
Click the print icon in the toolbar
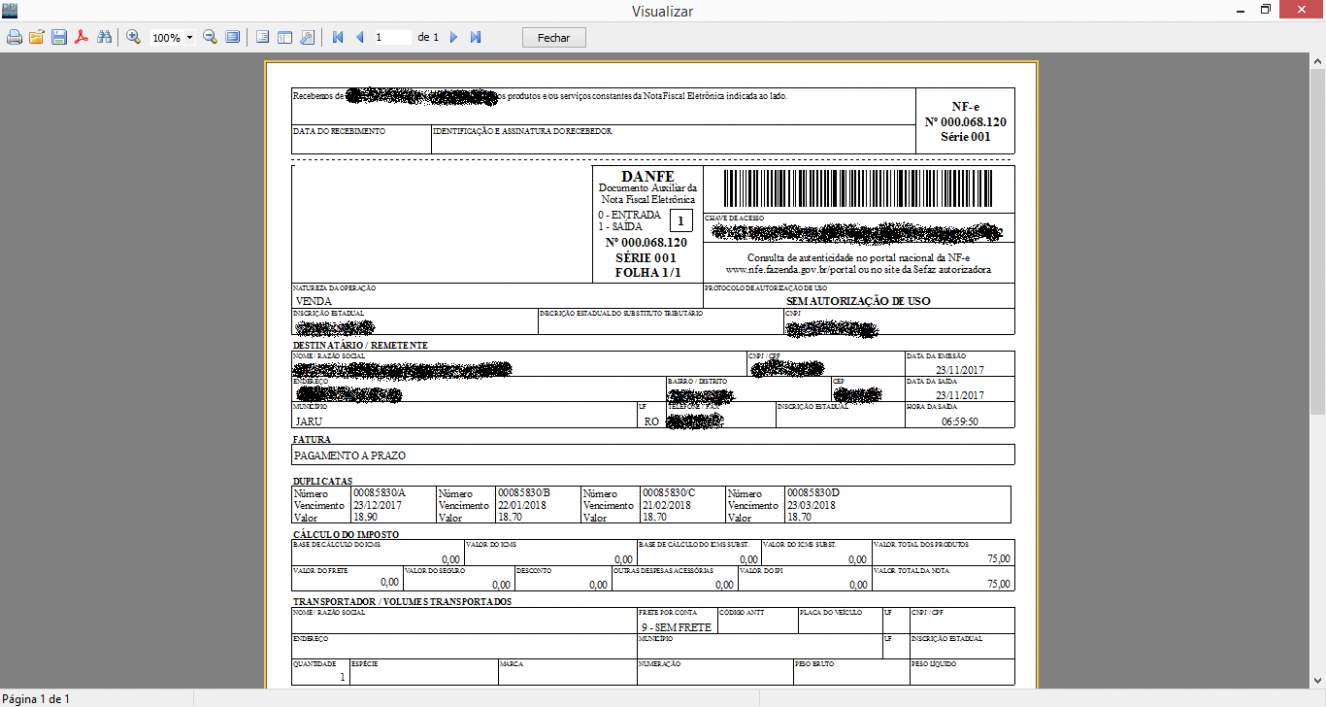(x=14, y=37)
